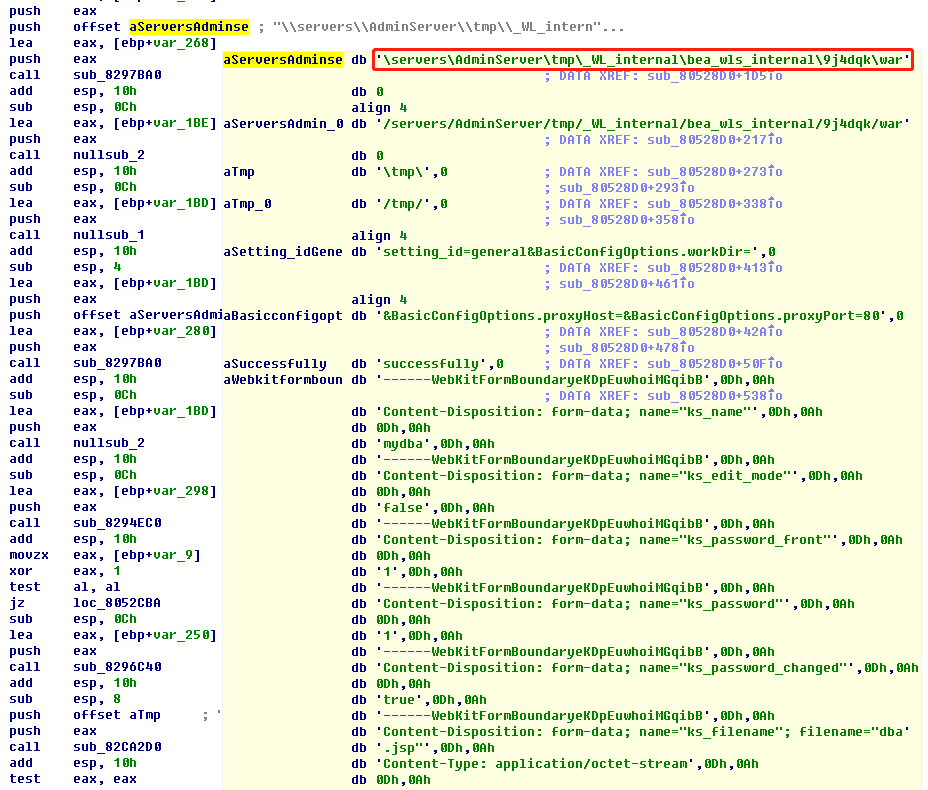Click the aServersAdmin_0 data label
The width and height of the screenshot is (928, 790).
283,124
